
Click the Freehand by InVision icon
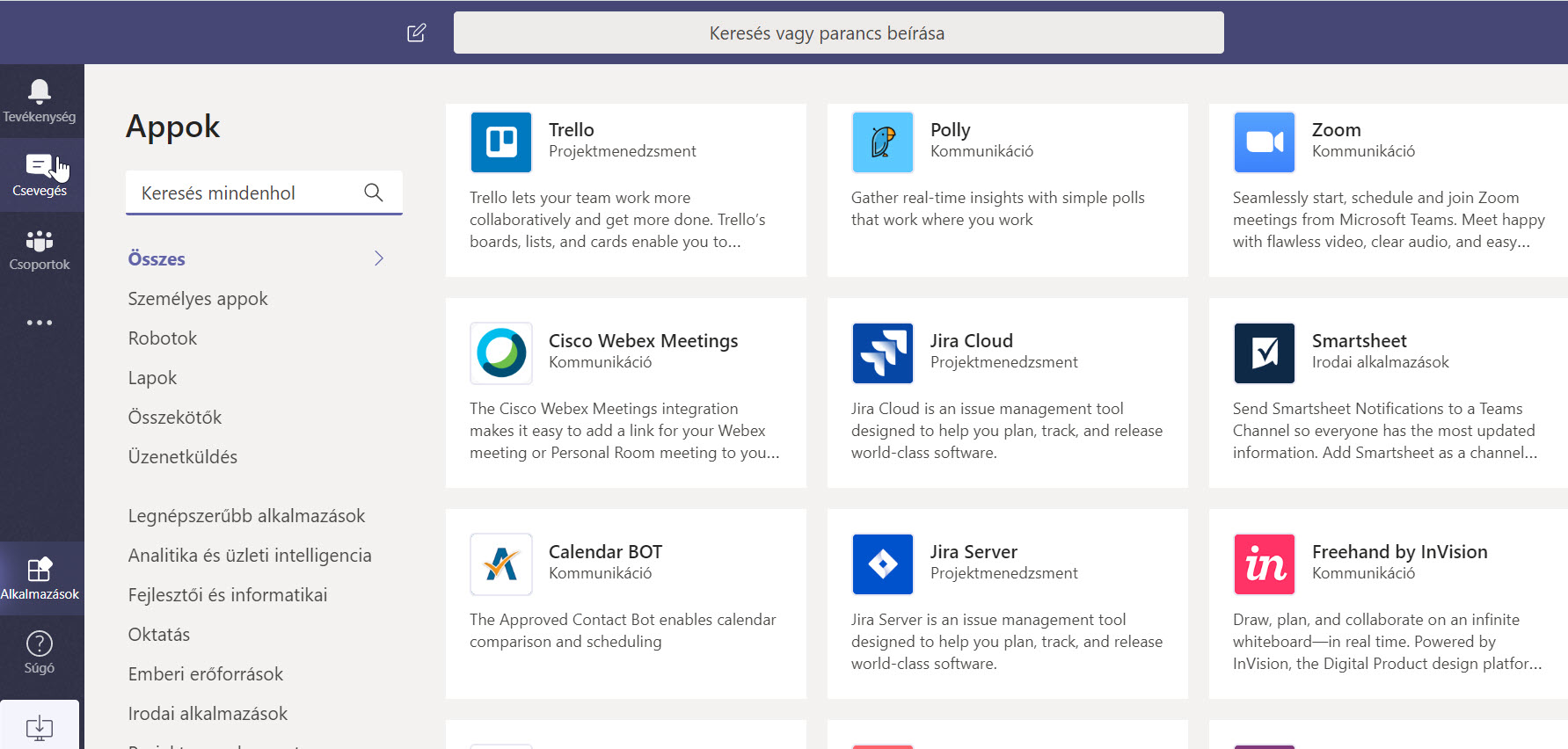[x=1265, y=564]
